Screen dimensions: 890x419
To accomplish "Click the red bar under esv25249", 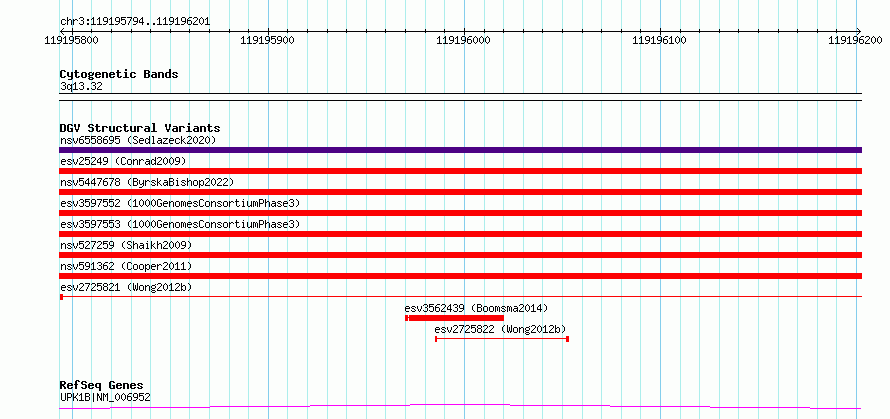I will (x=460, y=171).
